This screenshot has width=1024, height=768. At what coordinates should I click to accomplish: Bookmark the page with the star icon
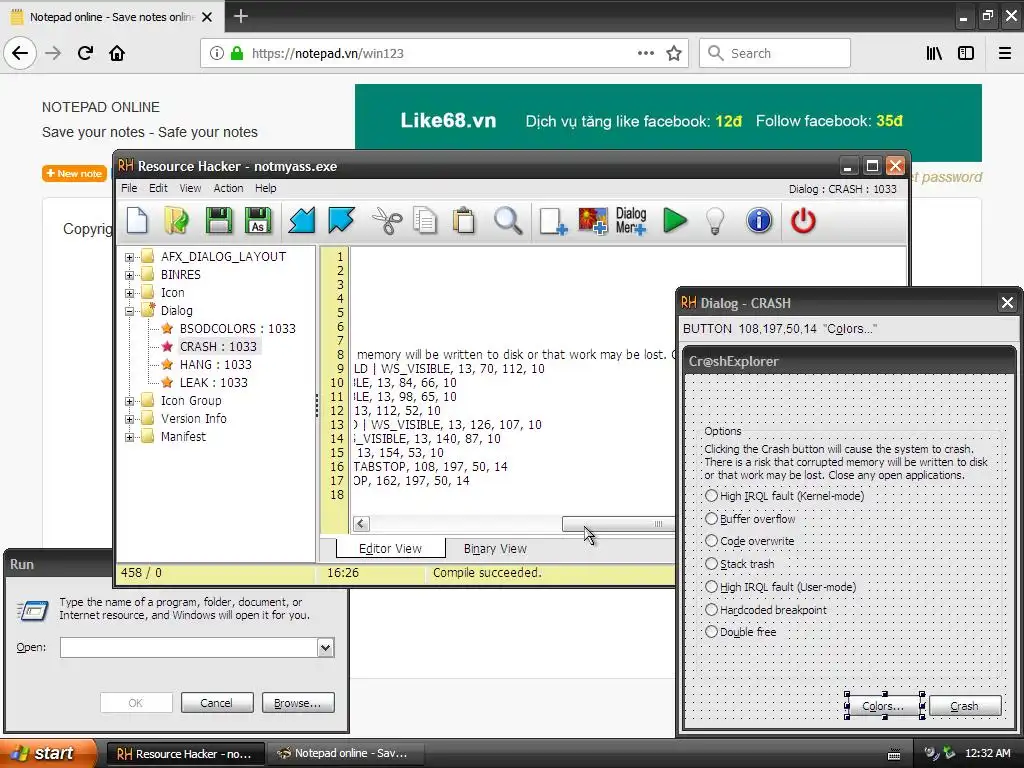(674, 54)
